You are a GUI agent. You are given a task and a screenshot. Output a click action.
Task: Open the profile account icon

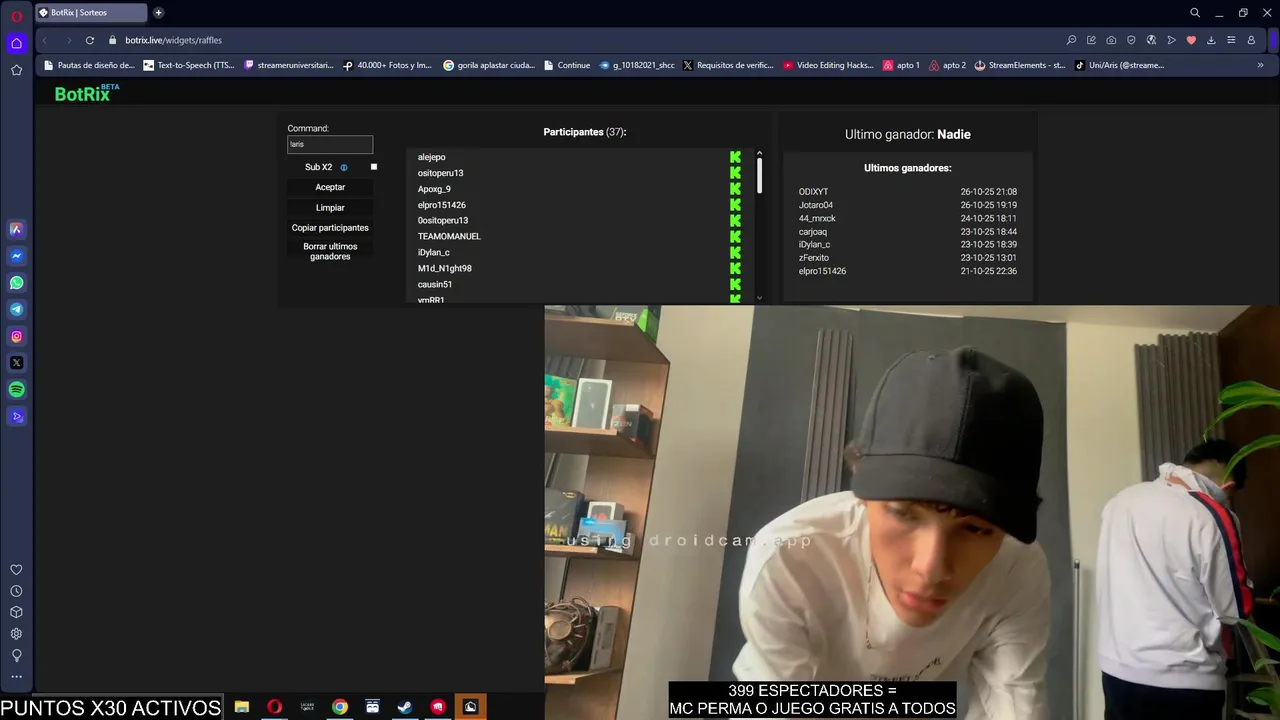1251,40
